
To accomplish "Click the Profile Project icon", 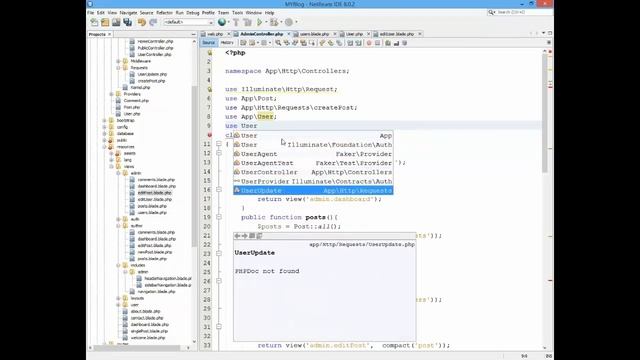I will [x=289, y=22].
